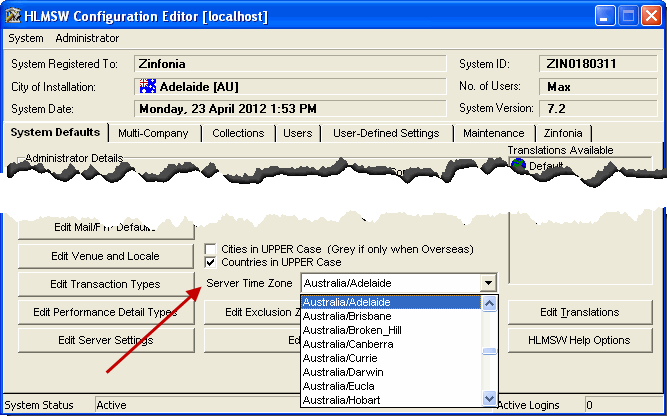Click Edit Translations button
667x416 pixels.
coord(580,312)
